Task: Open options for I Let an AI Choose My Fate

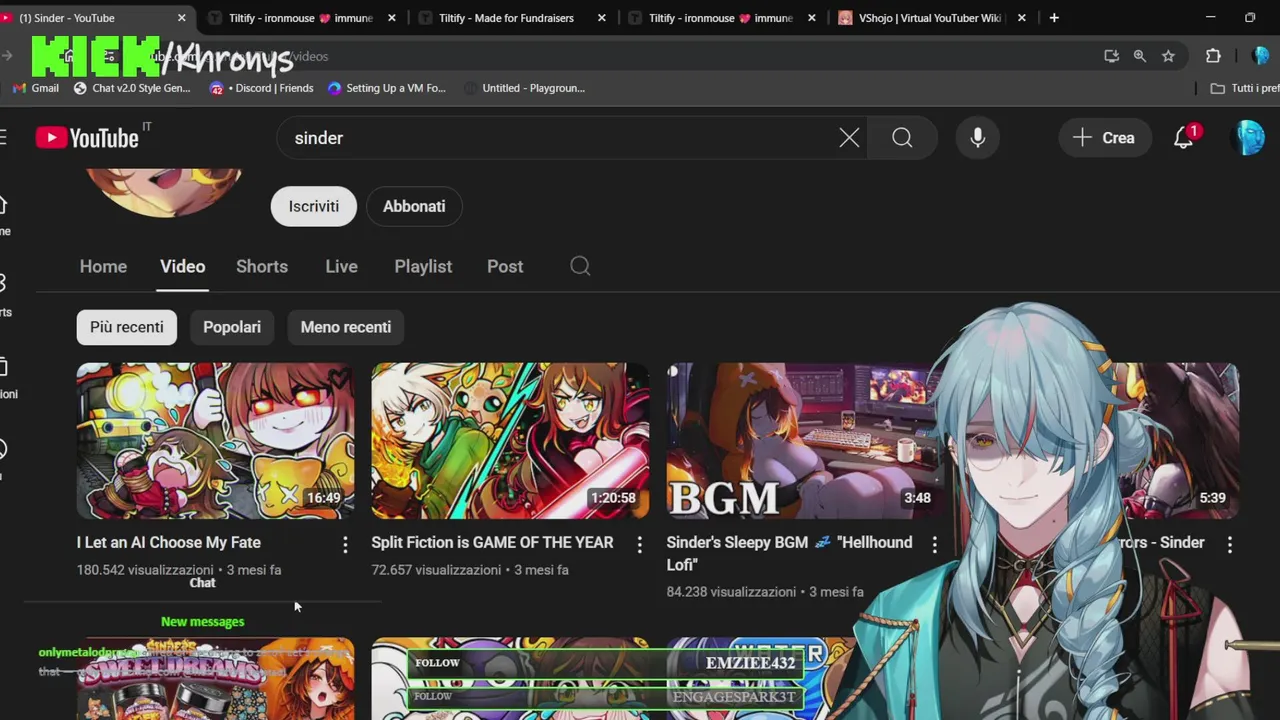Action: 345,544
